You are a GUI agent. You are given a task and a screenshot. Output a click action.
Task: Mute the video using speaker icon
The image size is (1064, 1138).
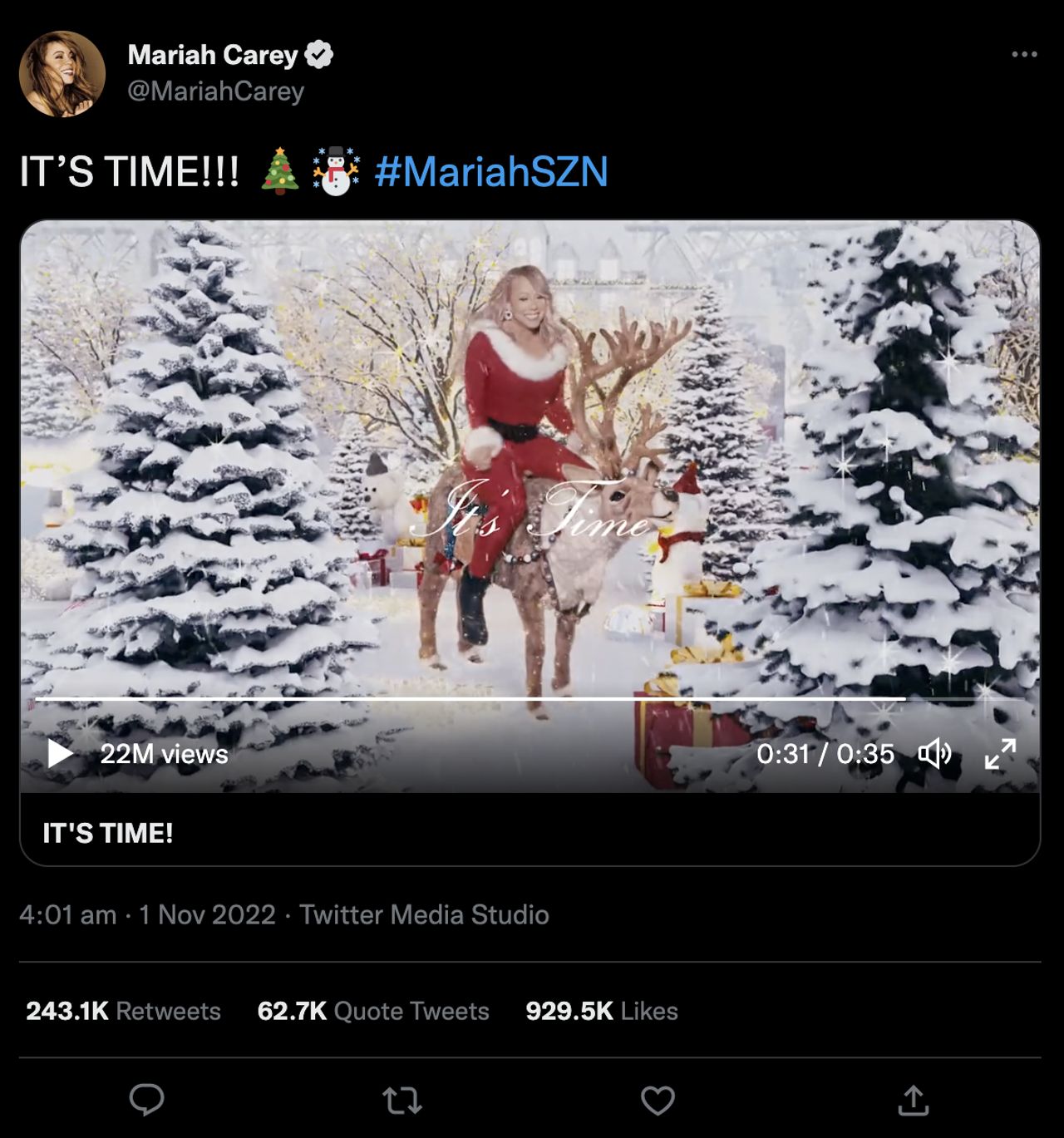[934, 754]
